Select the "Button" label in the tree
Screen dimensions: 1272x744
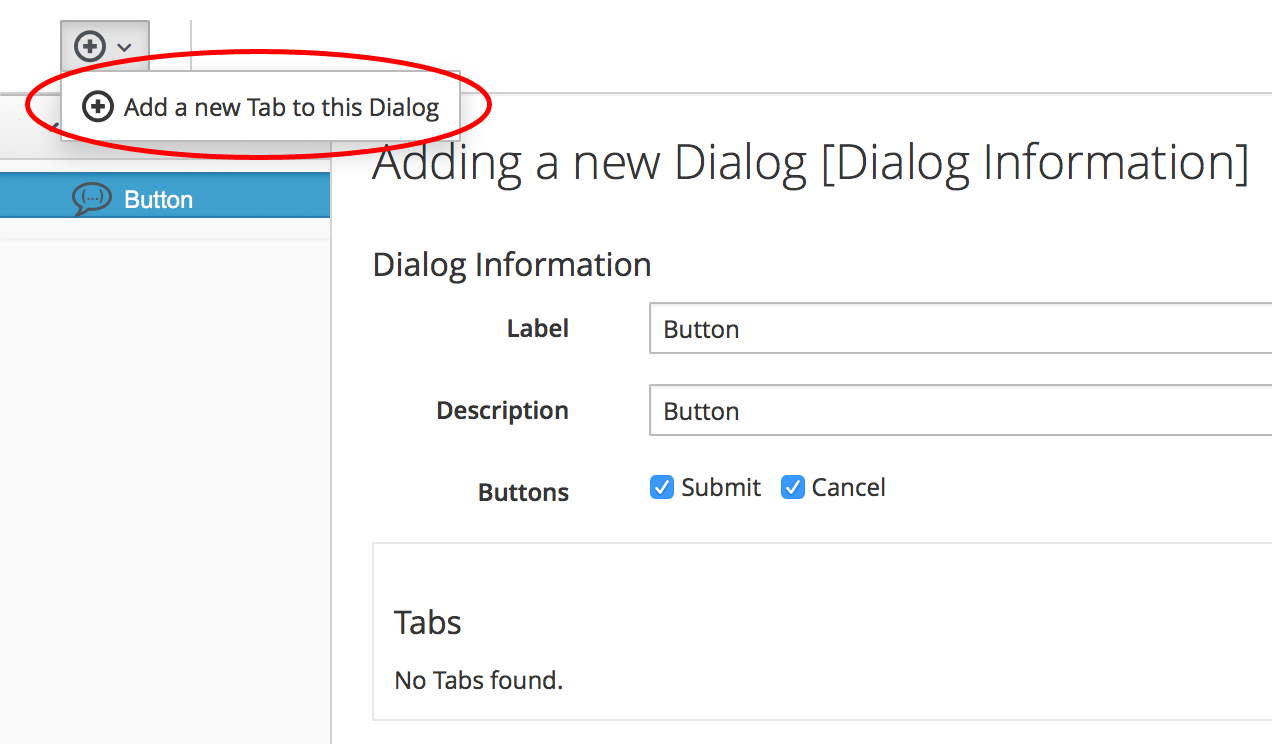pos(158,200)
